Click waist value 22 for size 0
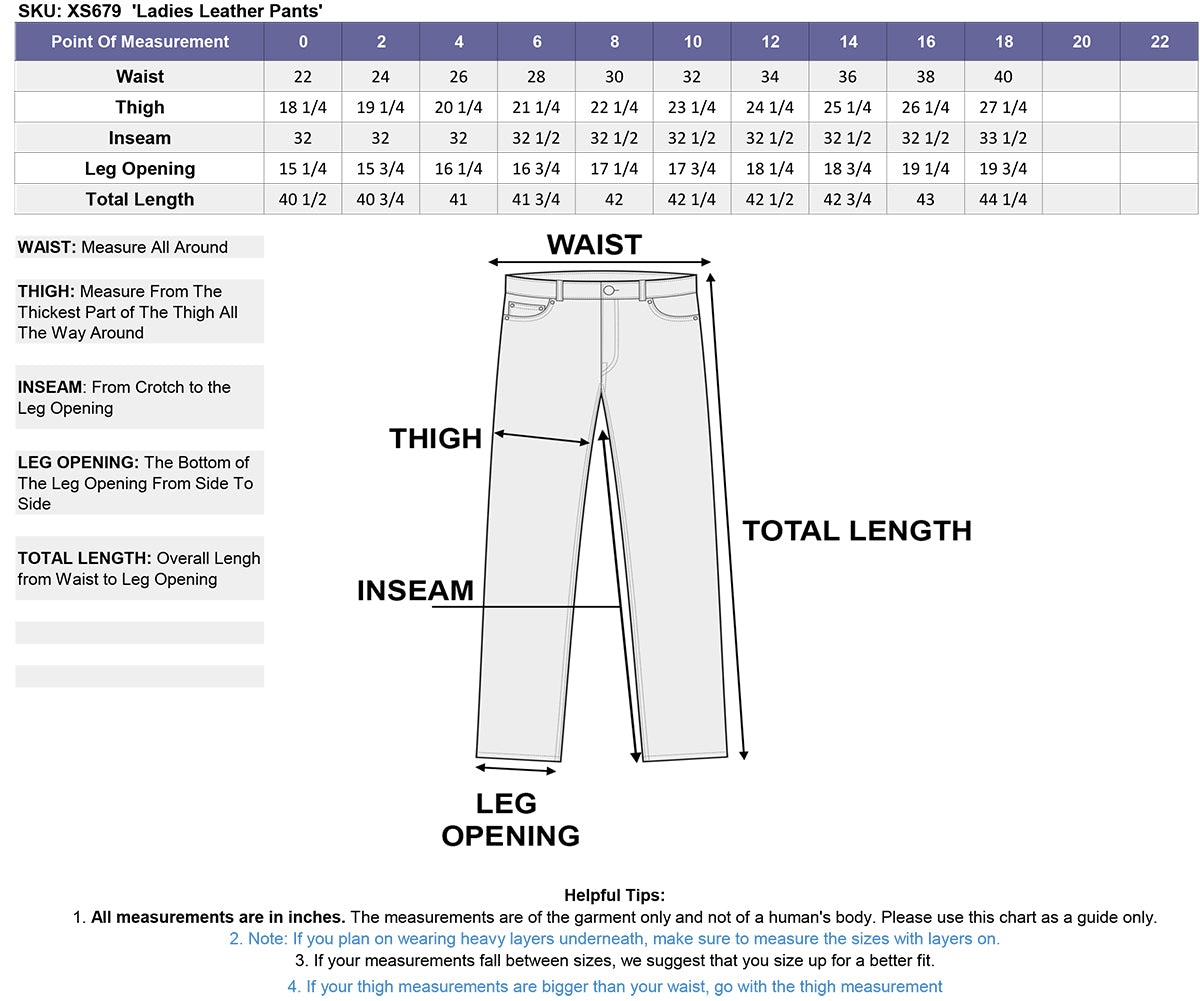Viewport: 1200px width, 1001px height. [x=303, y=77]
